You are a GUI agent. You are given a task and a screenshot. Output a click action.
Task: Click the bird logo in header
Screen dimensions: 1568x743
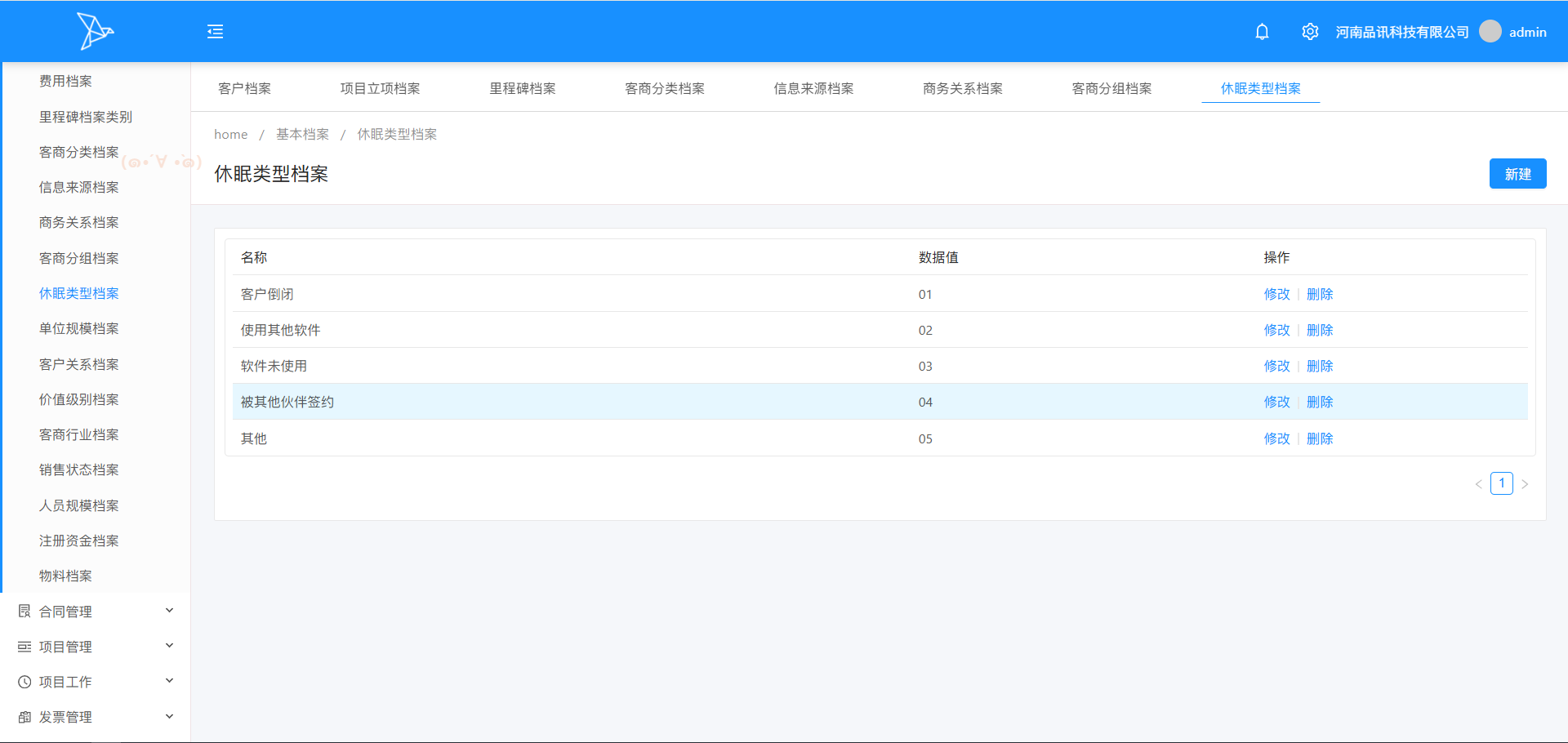tap(95, 31)
